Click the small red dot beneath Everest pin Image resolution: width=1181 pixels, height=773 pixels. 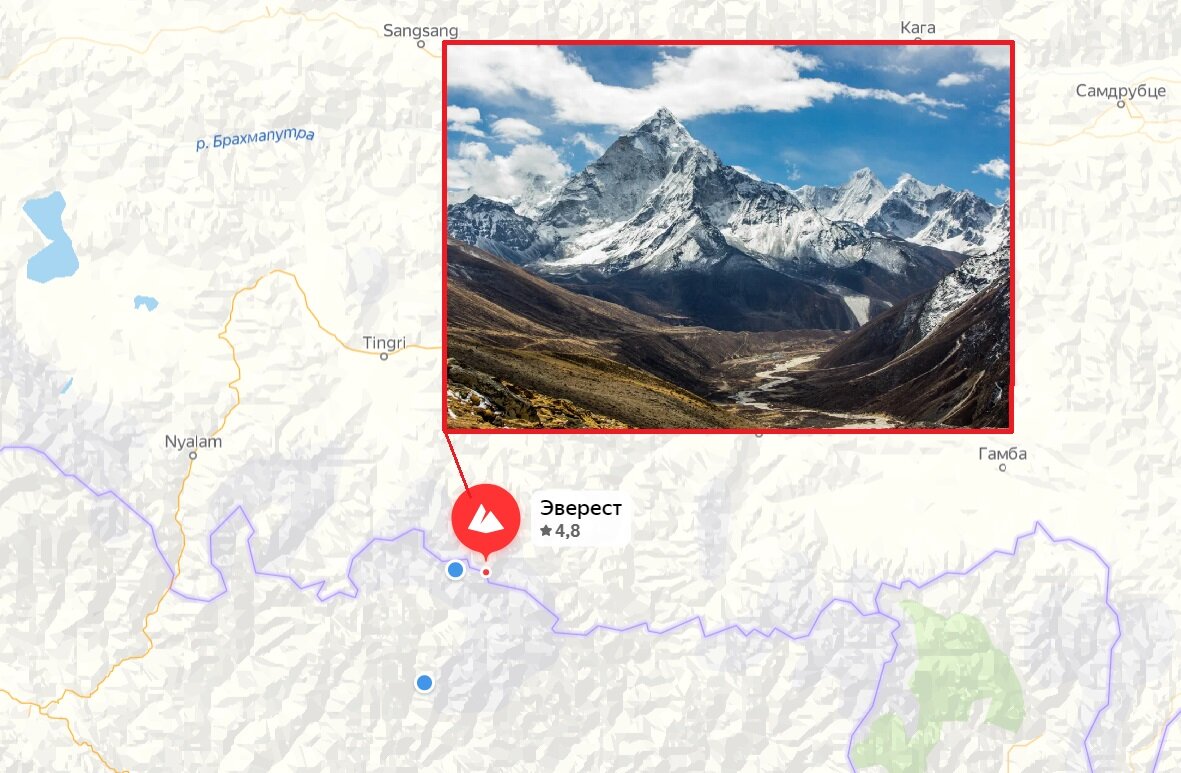[486, 573]
